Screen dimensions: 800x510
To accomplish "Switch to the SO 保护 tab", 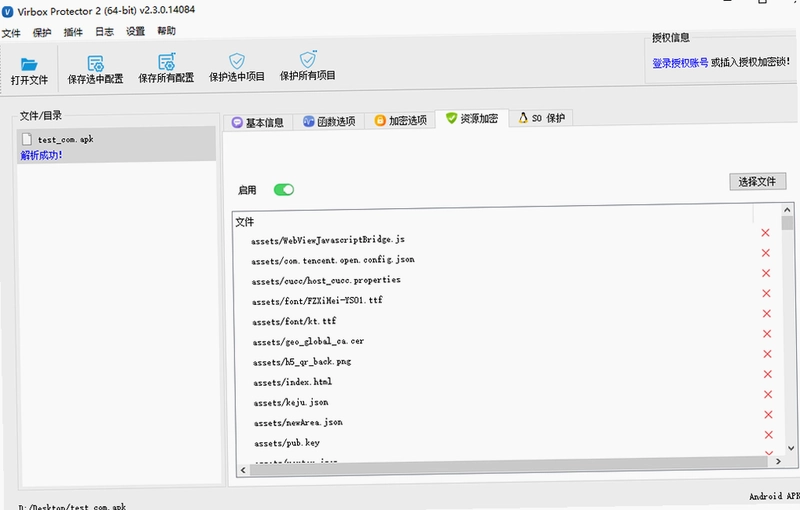I will (x=541, y=118).
